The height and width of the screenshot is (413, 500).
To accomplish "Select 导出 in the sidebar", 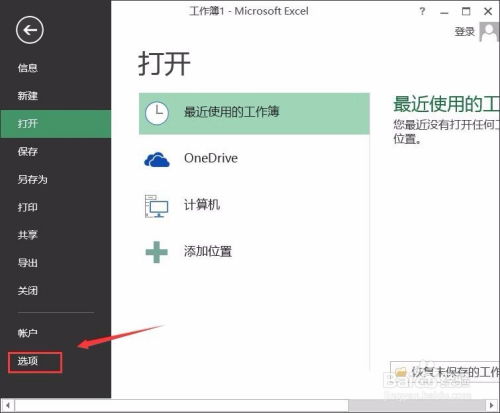I will coord(28,263).
